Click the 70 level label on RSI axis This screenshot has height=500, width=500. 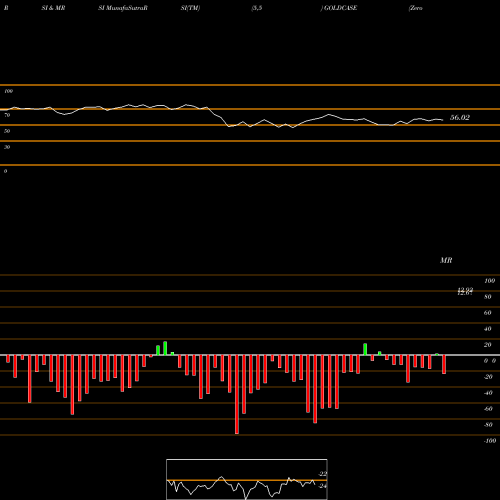pos(7,115)
